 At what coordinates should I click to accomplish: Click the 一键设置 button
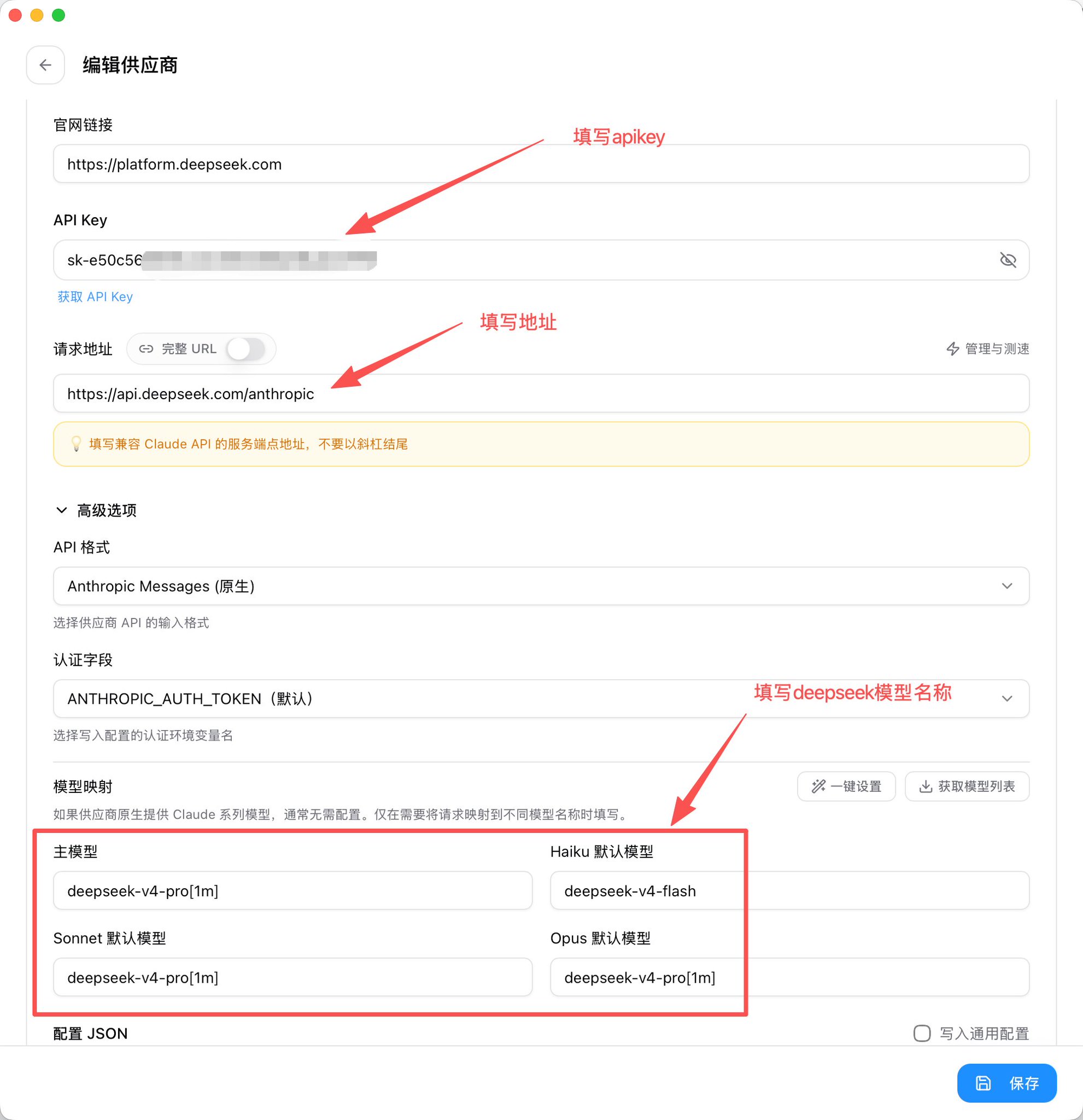(x=846, y=786)
